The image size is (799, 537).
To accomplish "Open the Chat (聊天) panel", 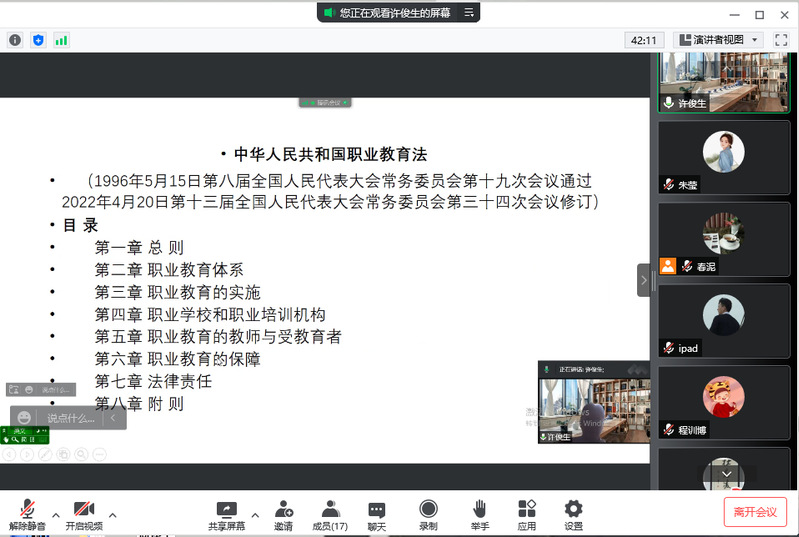I will (376, 515).
